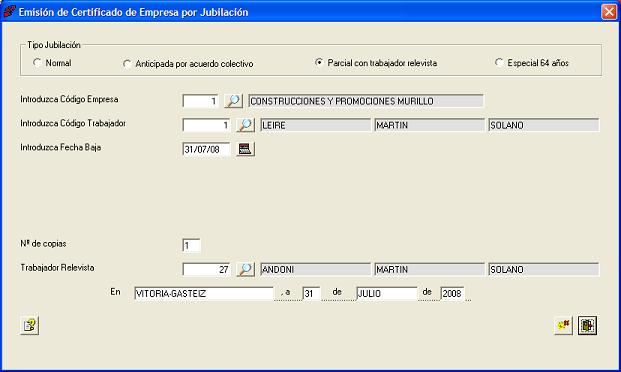The image size is (621, 372).
Task: Click the Fecha Baja date field
Action: pos(206,149)
